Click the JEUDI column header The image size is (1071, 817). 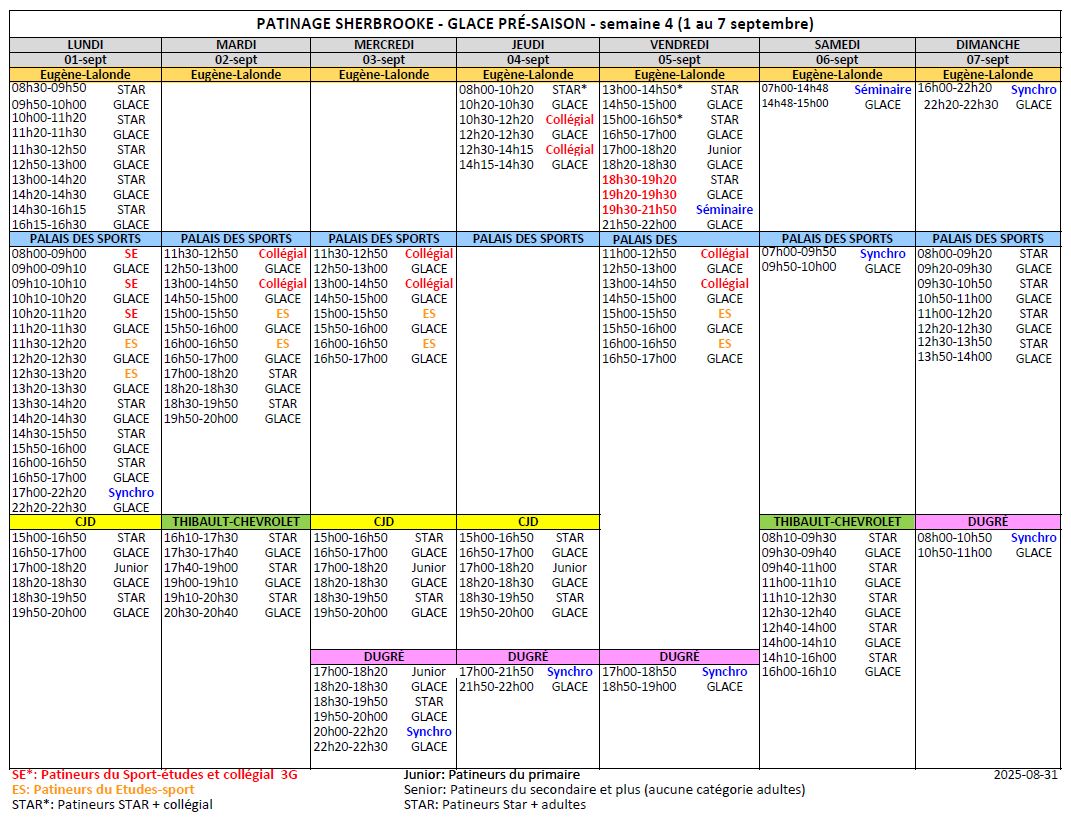coord(528,44)
